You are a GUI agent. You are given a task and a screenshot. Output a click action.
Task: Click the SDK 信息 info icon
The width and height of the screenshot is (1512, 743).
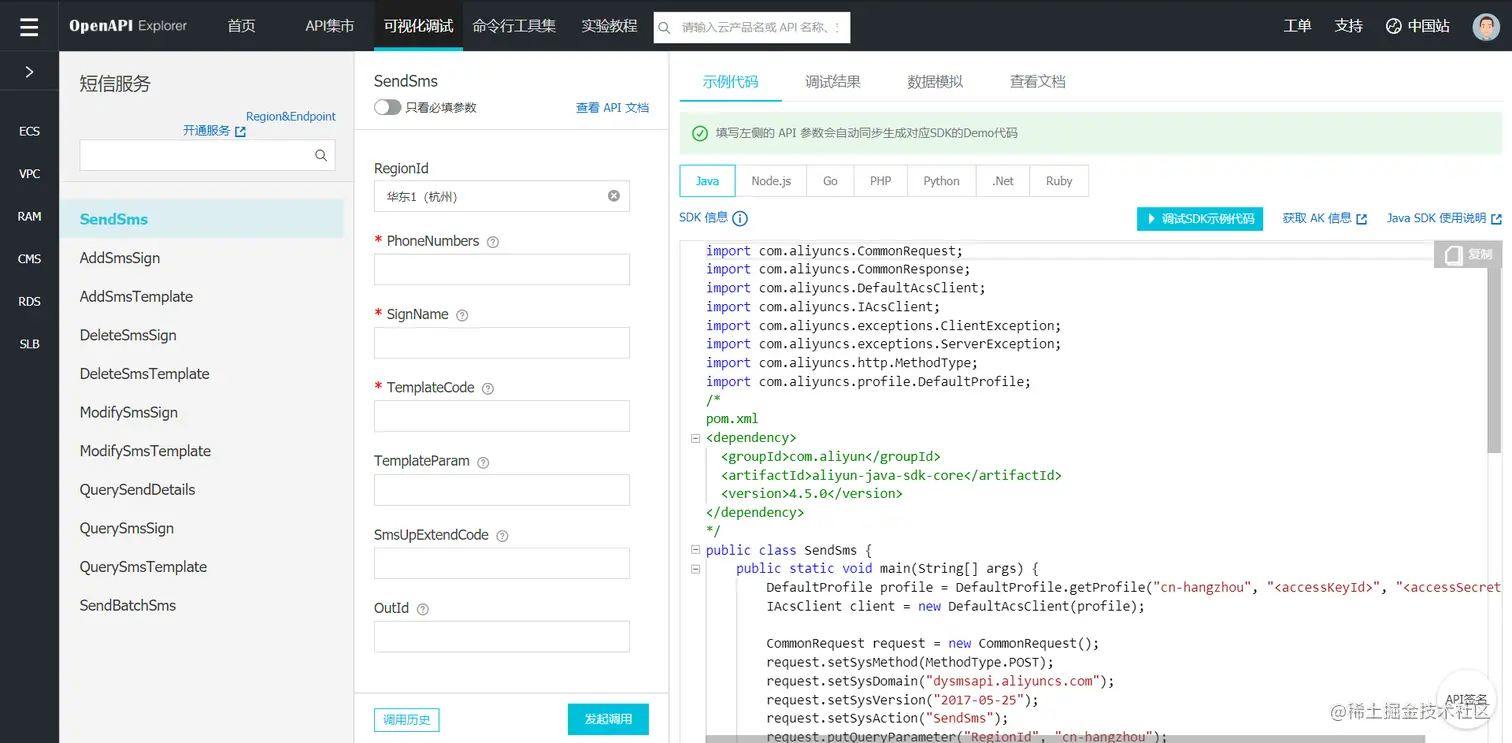[x=740, y=218]
